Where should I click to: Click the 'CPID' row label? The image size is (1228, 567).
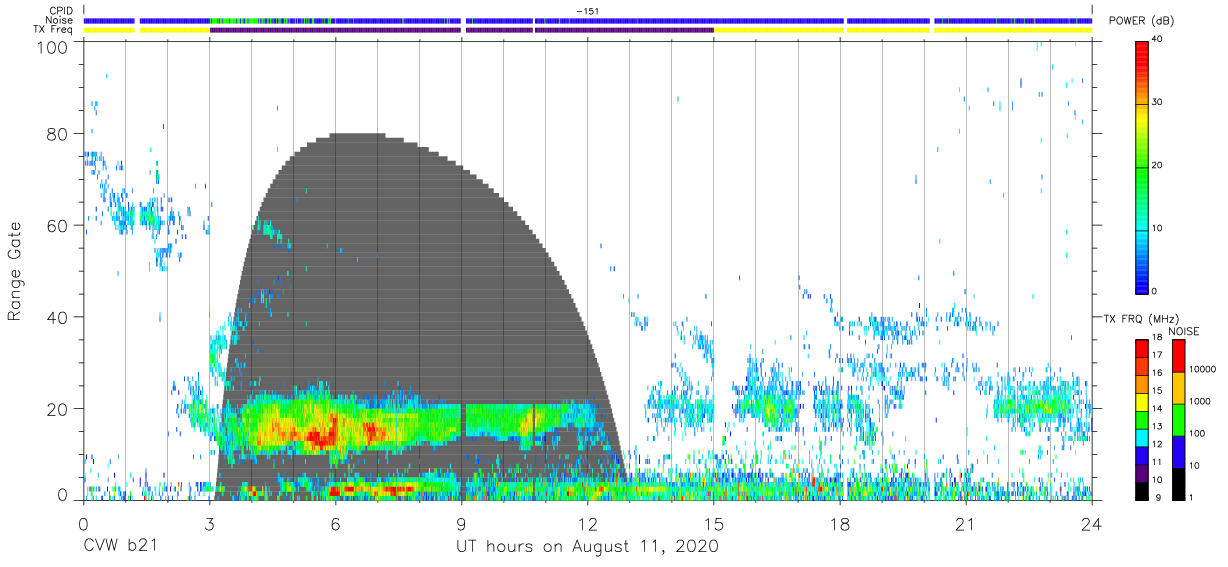point(63,11)
